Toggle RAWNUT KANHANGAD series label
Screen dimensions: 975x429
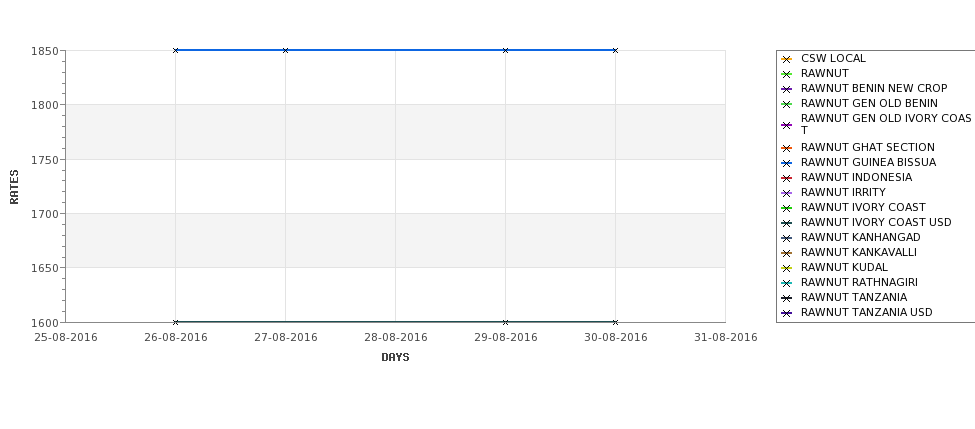tap(861, 237)
